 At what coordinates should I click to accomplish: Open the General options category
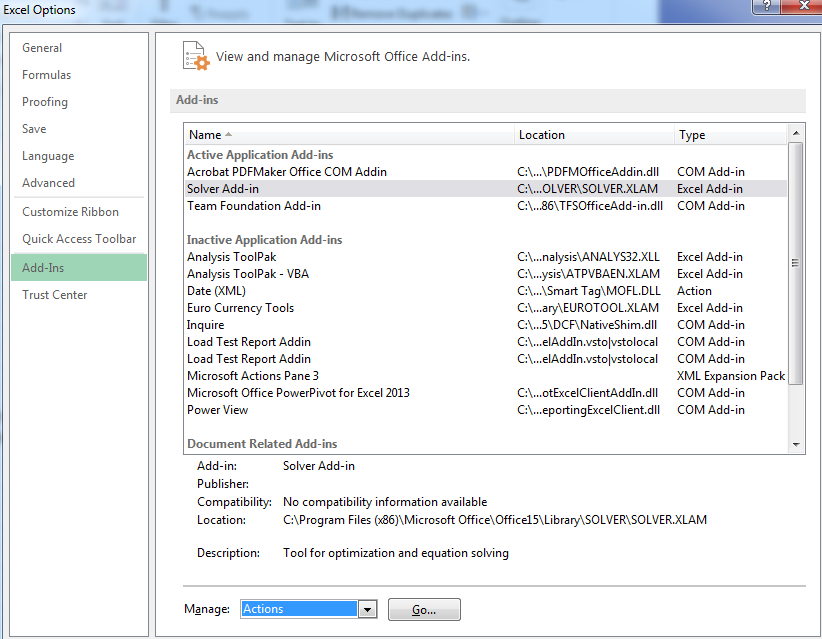[x=42, y=48]
